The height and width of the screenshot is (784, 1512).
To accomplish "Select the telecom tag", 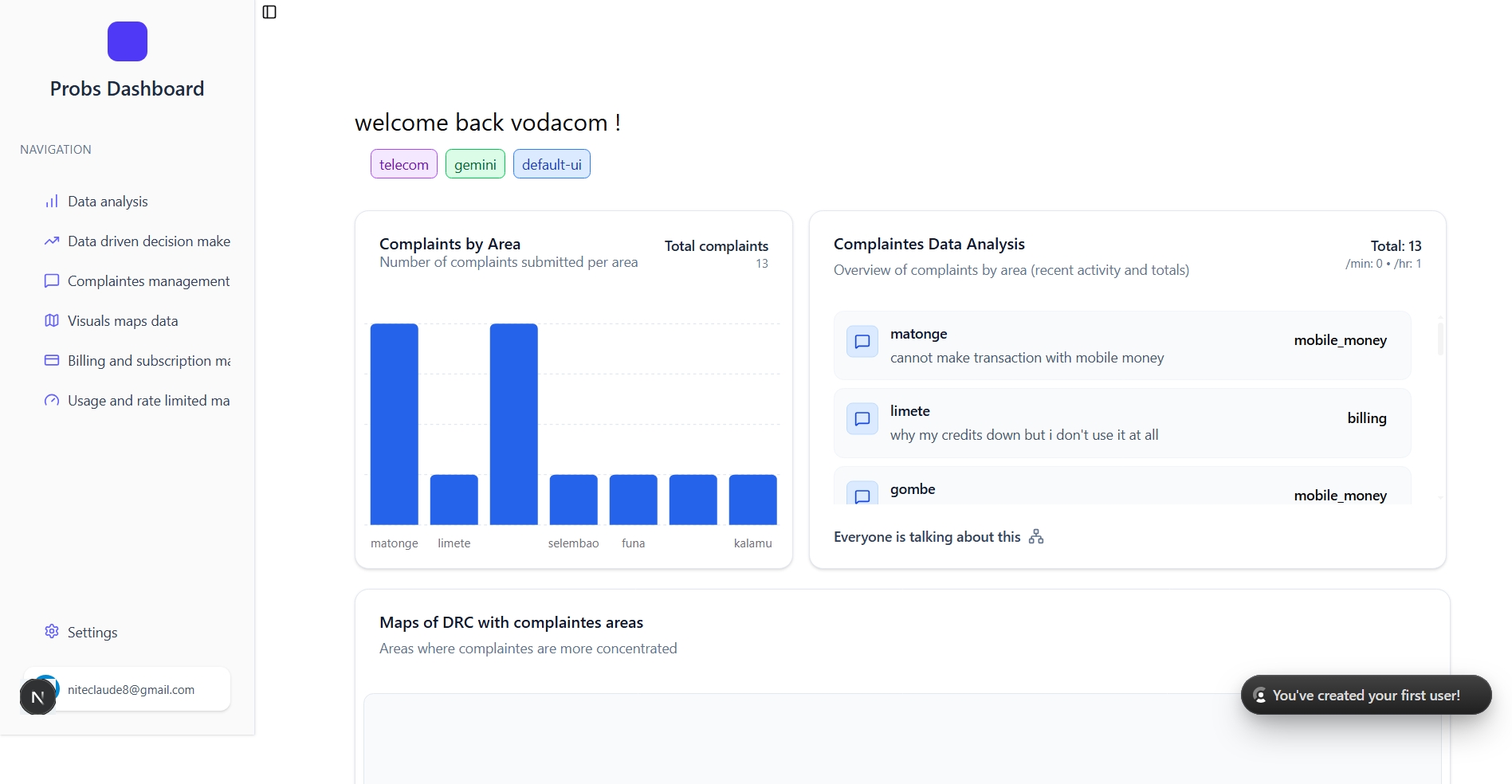I will click(x=404, y=164).
